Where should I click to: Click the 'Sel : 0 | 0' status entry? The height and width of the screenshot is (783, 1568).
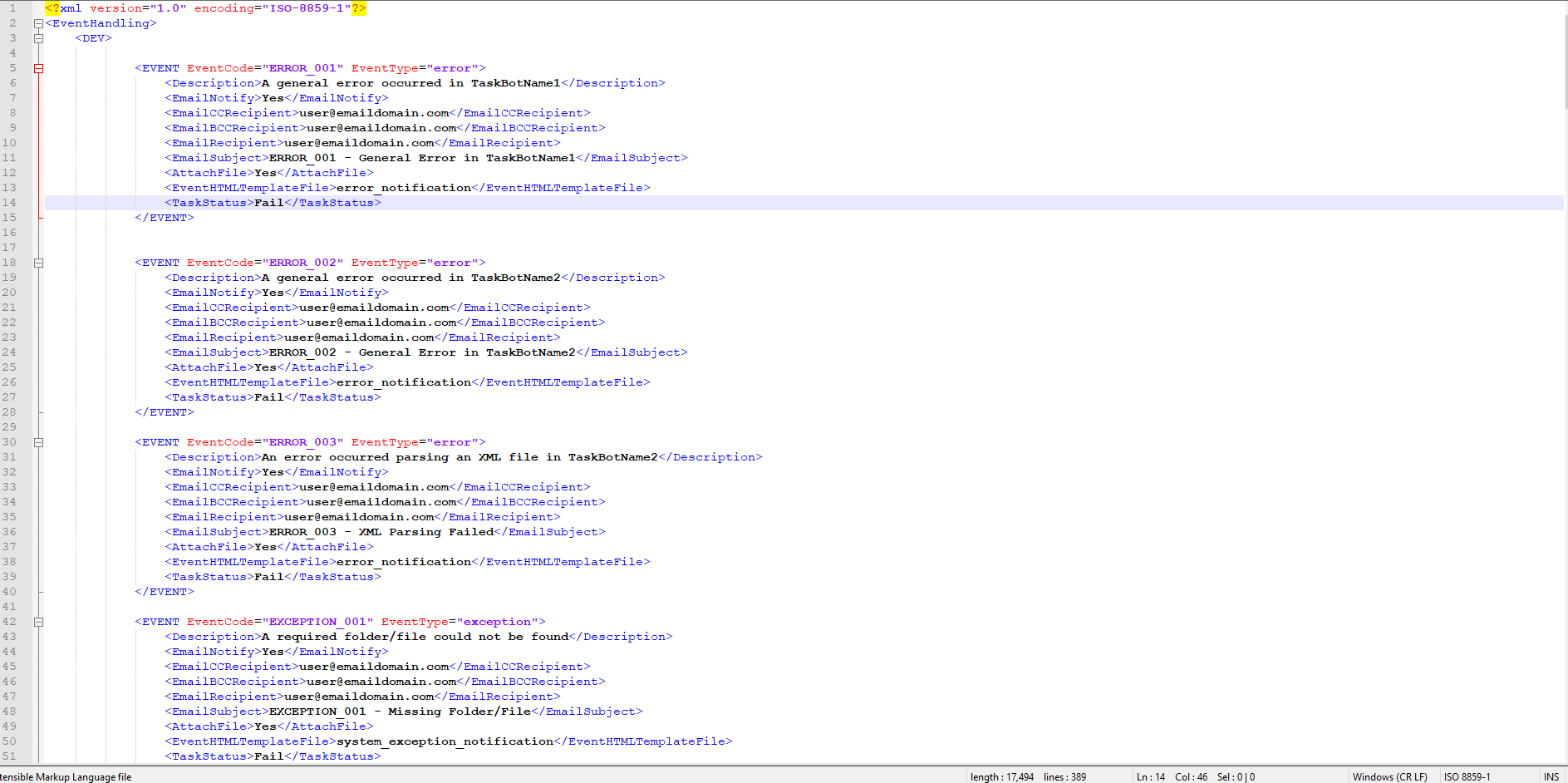coord(1236,777)
